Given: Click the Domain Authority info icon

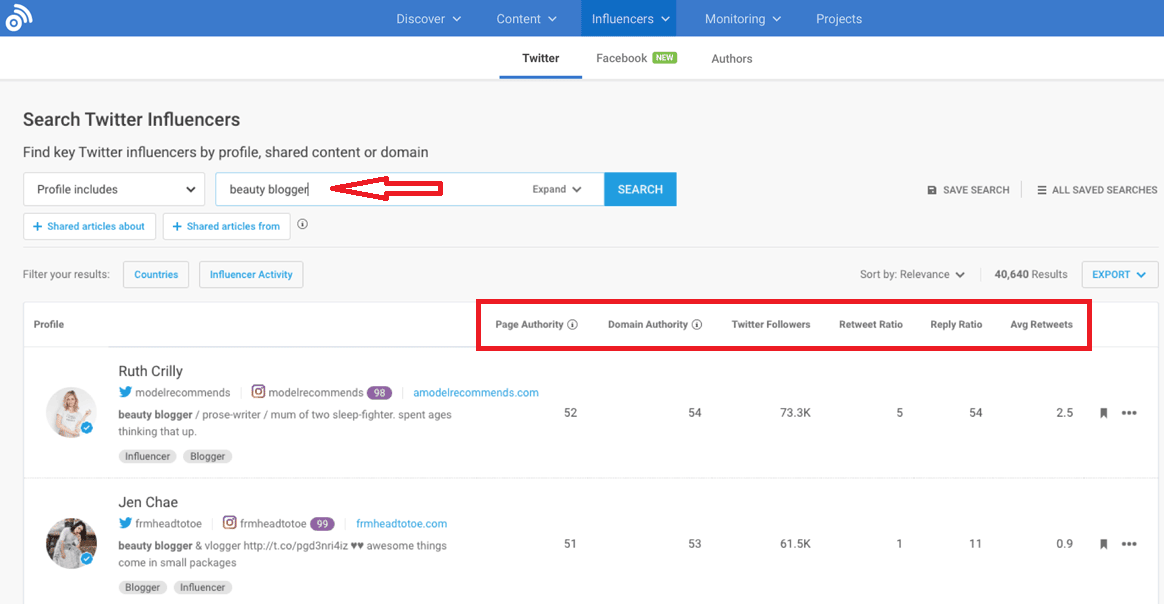Looking at the screenshot, I should pos(697,324).
